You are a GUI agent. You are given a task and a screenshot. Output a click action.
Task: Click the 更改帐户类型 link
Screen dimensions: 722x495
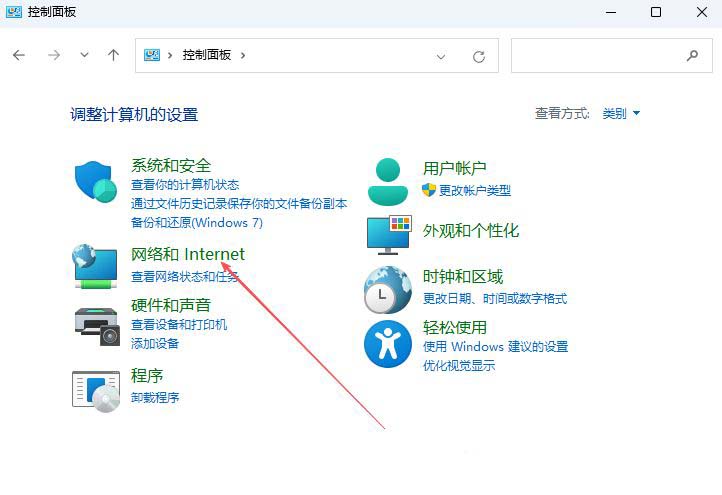tap(475, 190)
